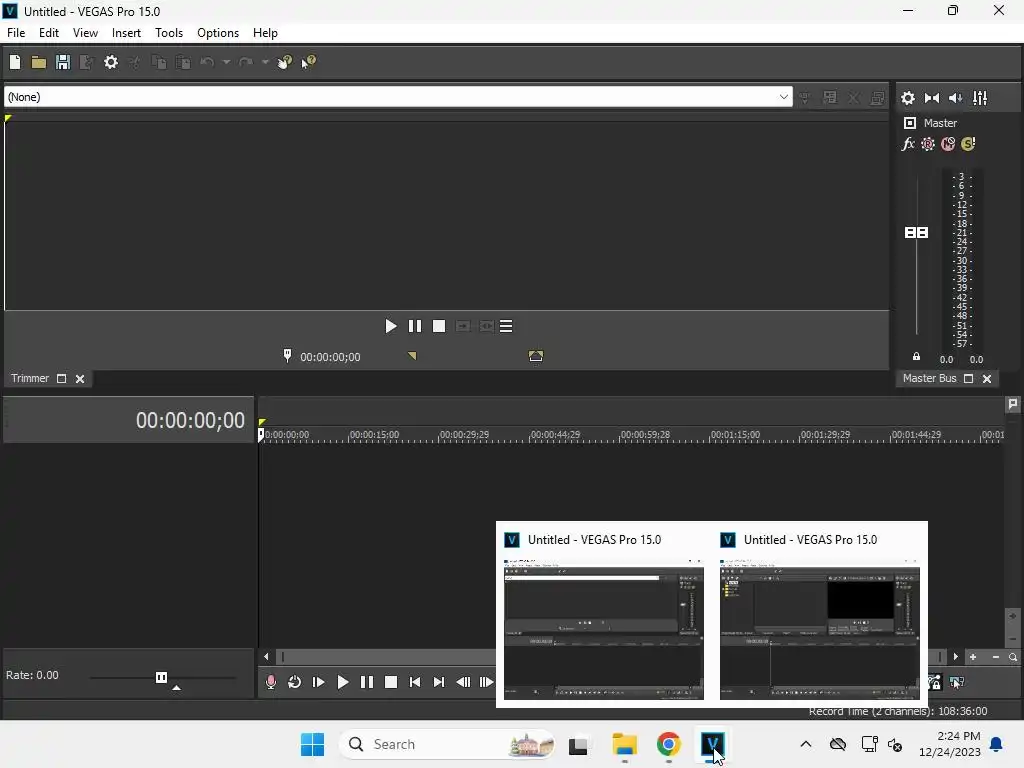Open the View menu
1024x768 pixels.
pos(85,33)
